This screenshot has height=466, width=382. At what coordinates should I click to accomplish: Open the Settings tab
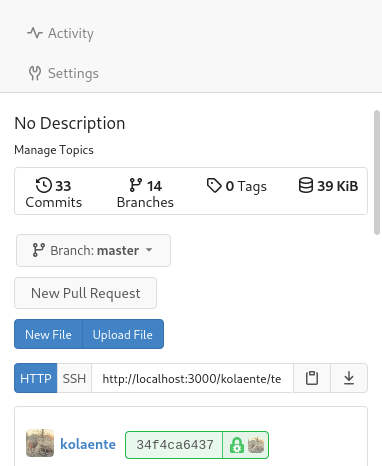pos(63,73)
